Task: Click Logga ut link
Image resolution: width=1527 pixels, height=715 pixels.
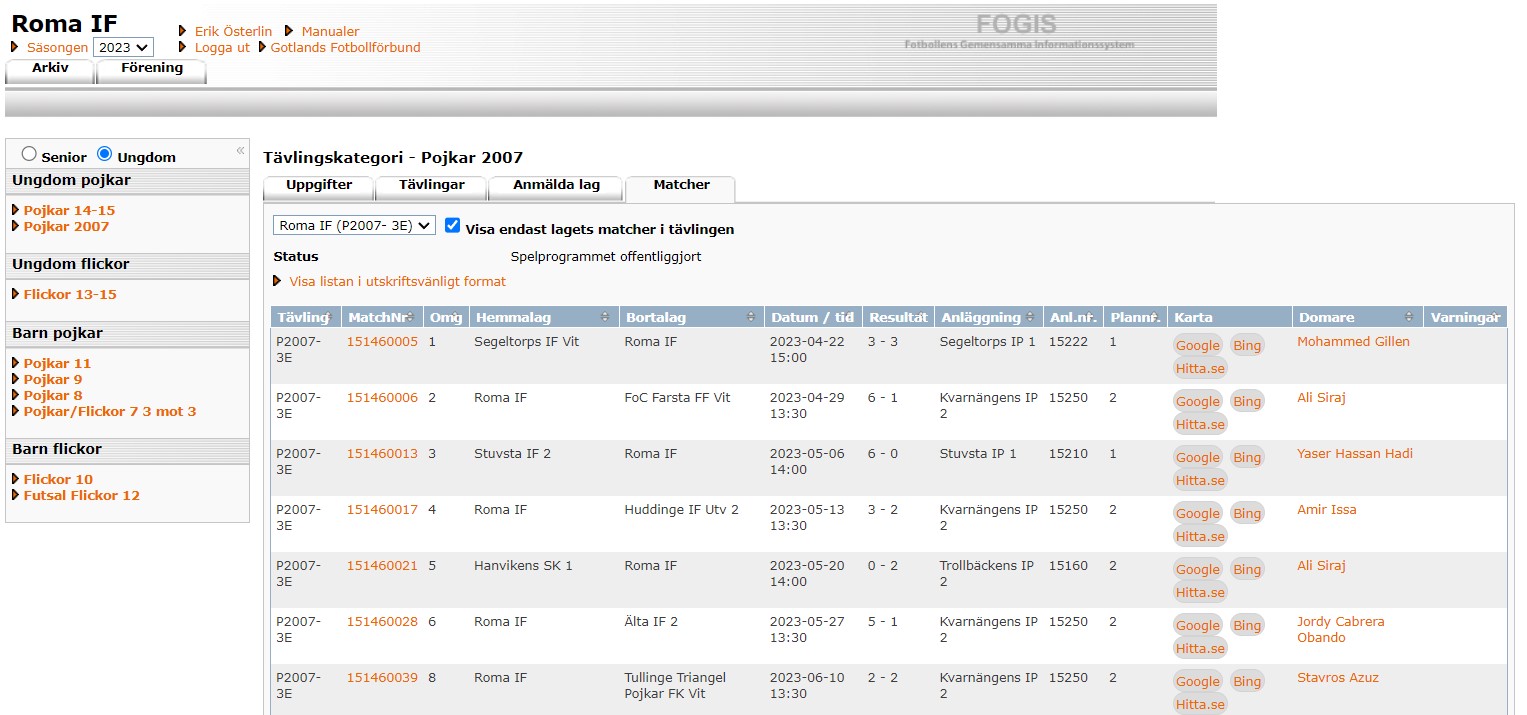Action: point(222,47)
